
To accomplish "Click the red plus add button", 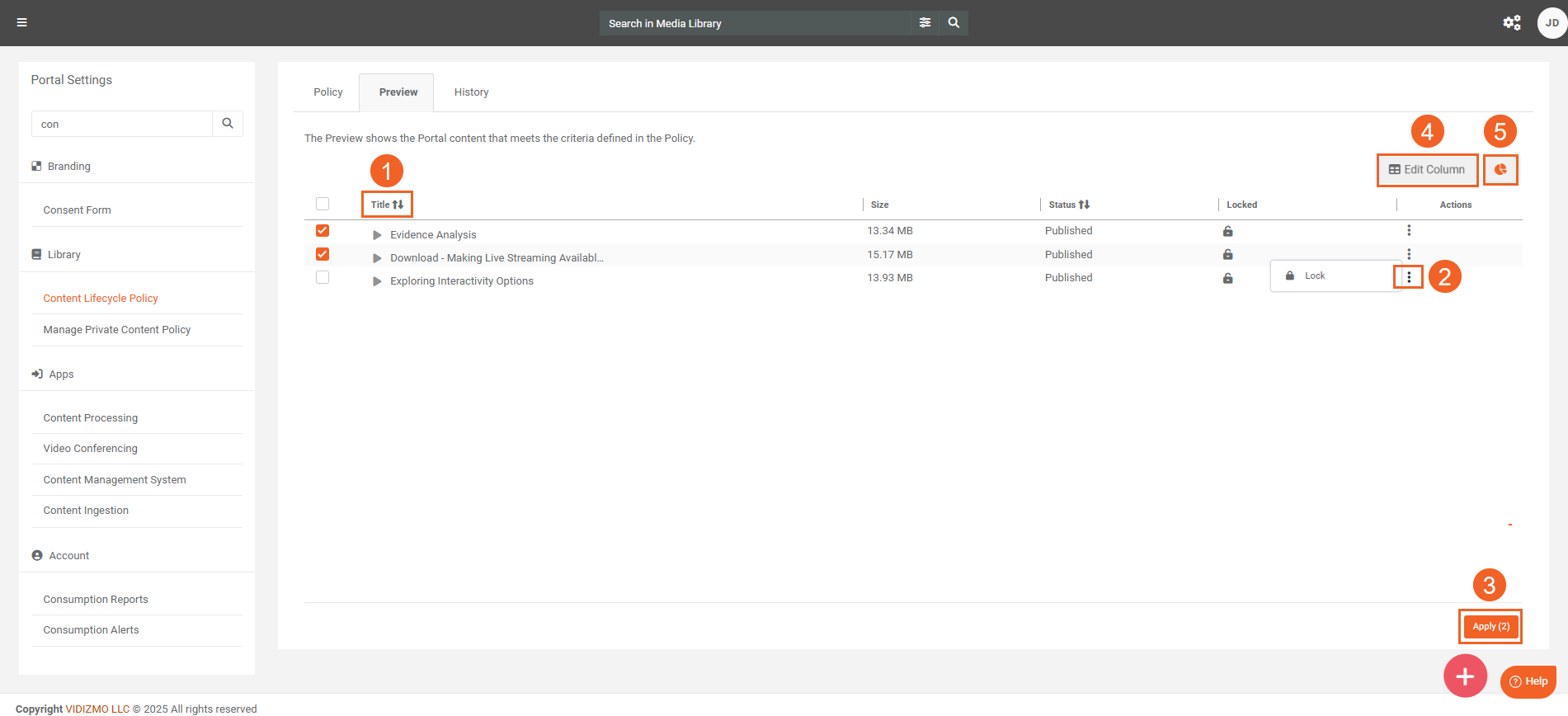I will coord(1465,676).
